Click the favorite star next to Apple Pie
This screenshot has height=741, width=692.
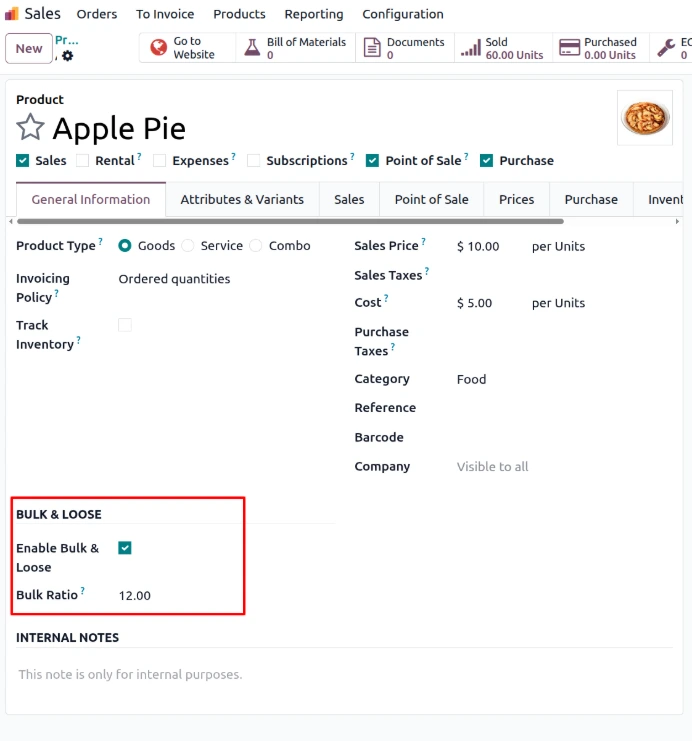tap(30, 128)
